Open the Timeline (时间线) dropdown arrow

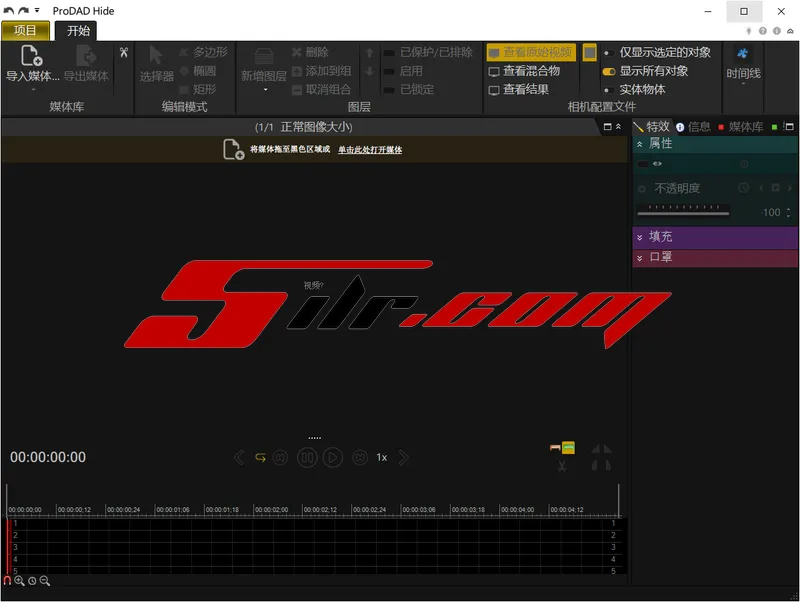point(743,83)
